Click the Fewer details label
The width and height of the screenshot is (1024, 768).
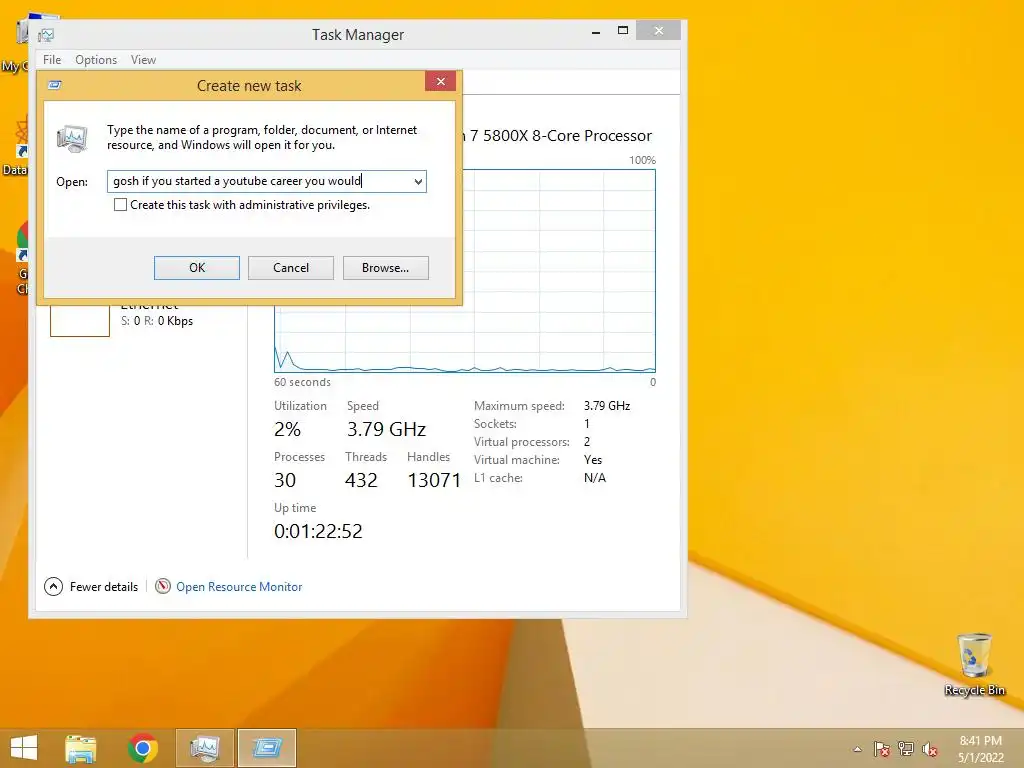click(x=104, y=587)
